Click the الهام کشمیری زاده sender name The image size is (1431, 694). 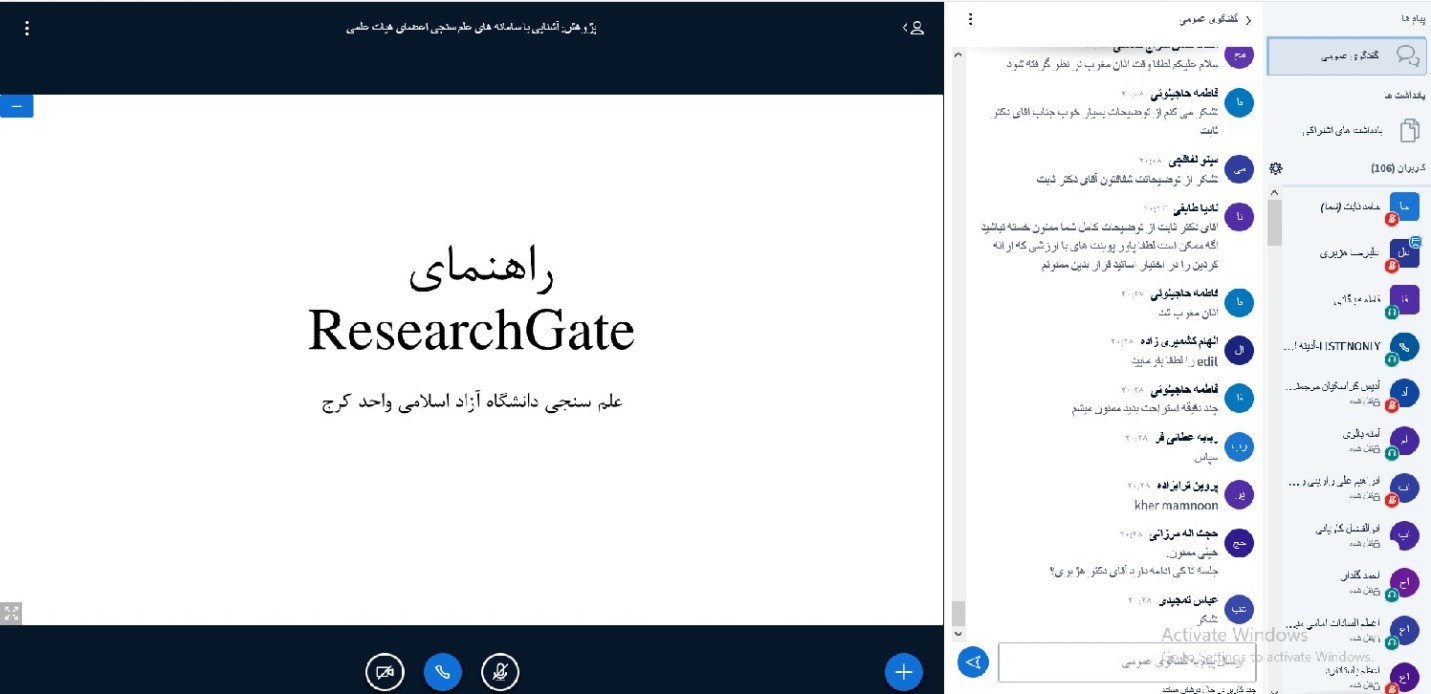(x=1179, y=341)
